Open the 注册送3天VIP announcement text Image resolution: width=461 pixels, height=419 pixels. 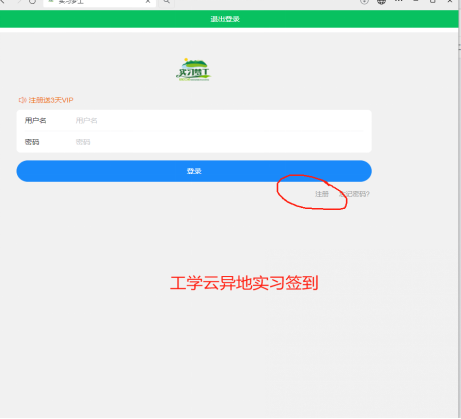coord(51,100)
